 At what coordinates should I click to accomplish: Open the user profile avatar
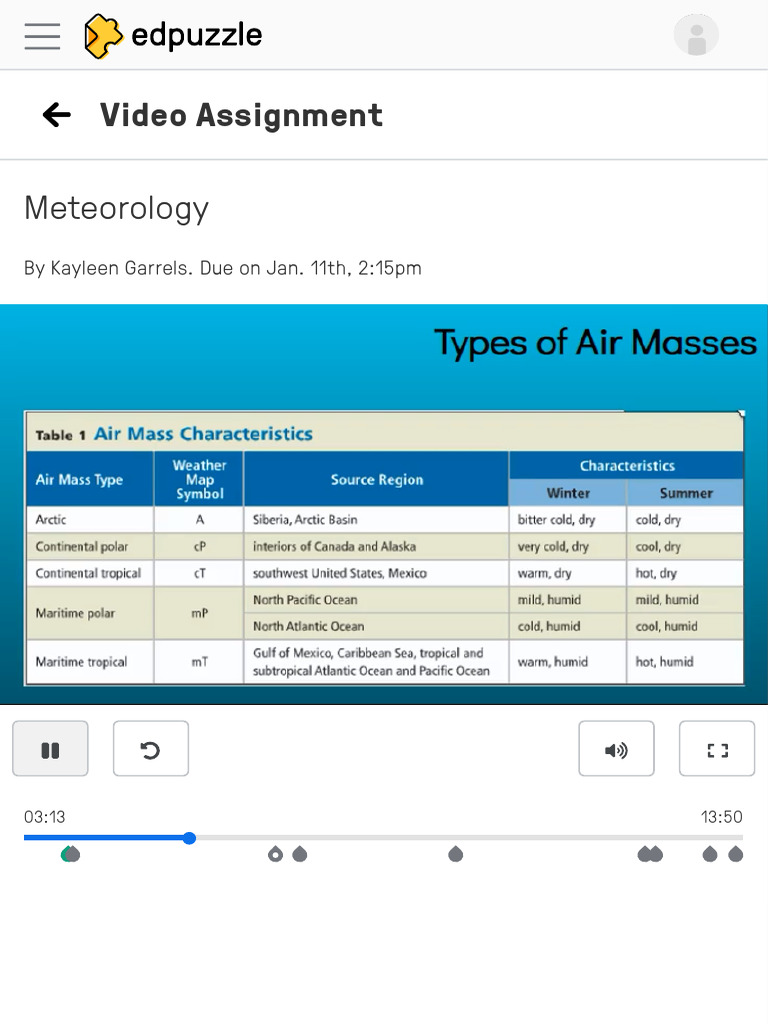coord(696,36)
